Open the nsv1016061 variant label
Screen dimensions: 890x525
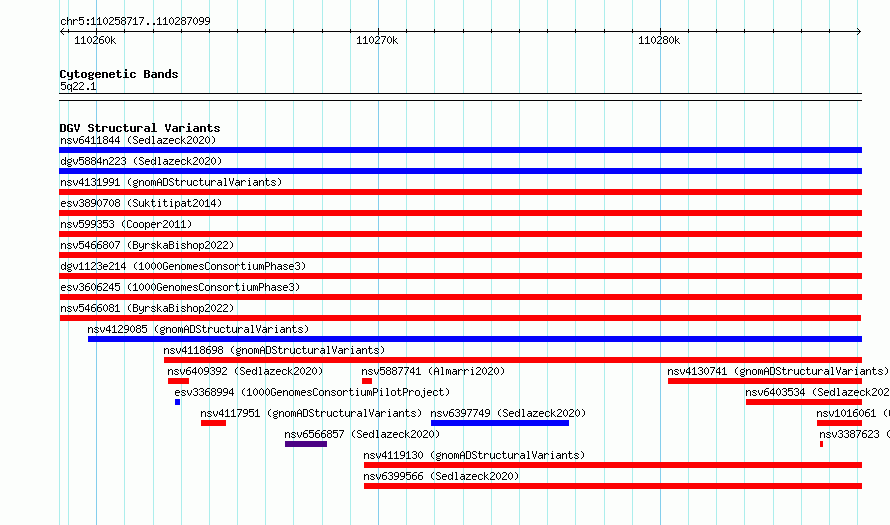[853, 413]
